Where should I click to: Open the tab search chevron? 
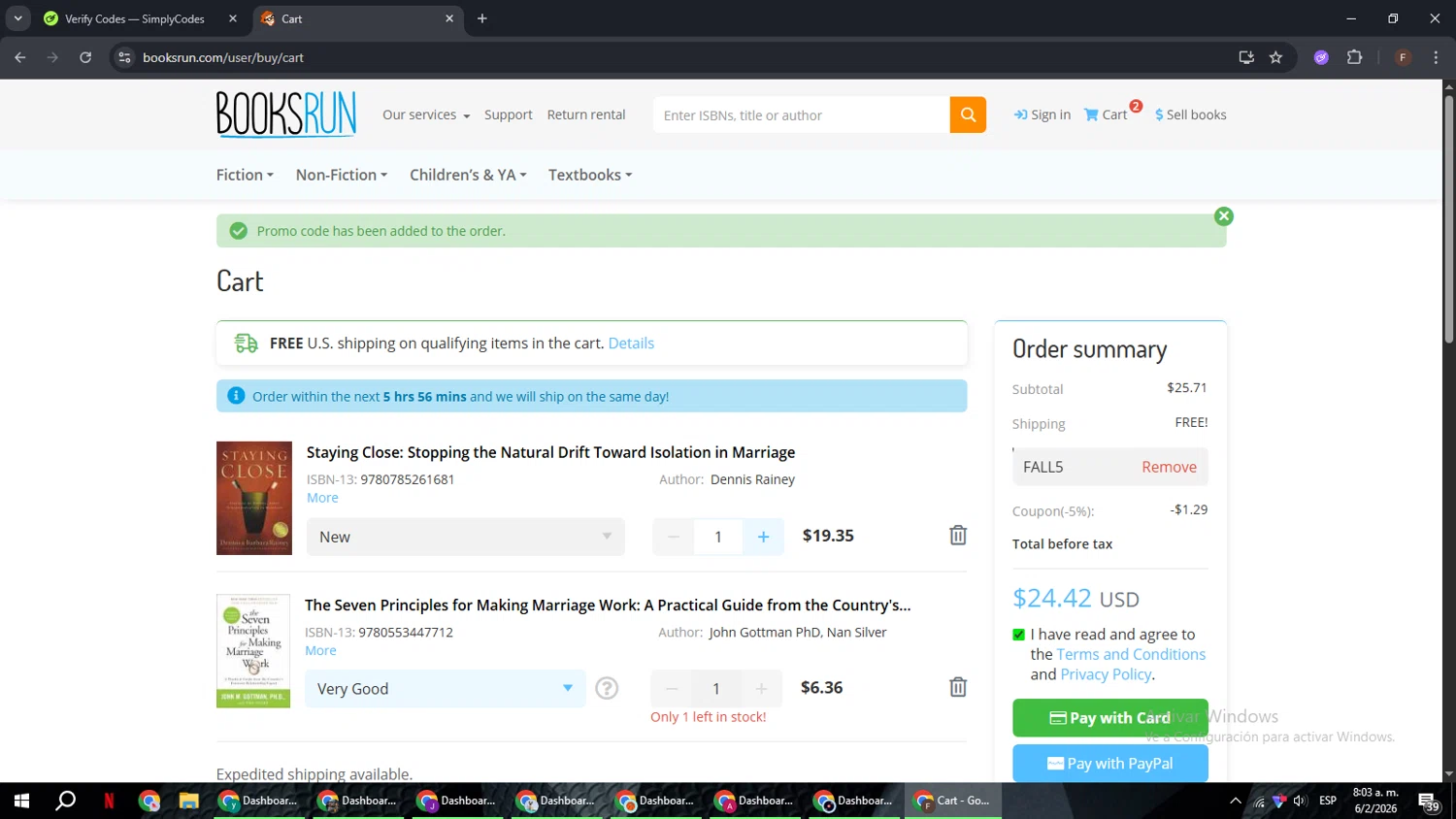[17, 18]
